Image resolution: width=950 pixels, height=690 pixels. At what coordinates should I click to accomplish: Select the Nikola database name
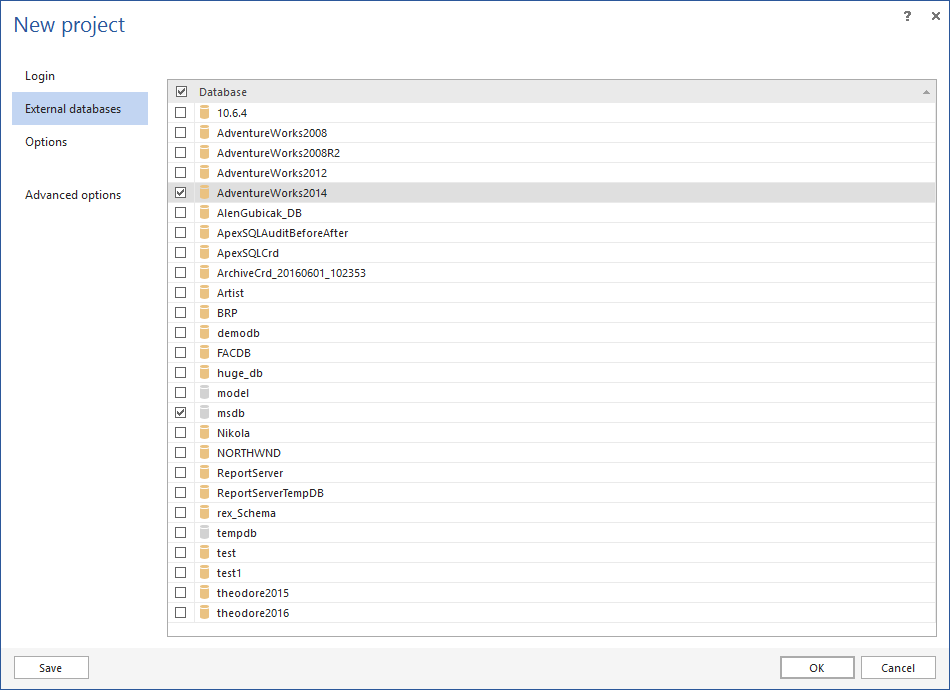pyautogui.click(x=233, y=433)
